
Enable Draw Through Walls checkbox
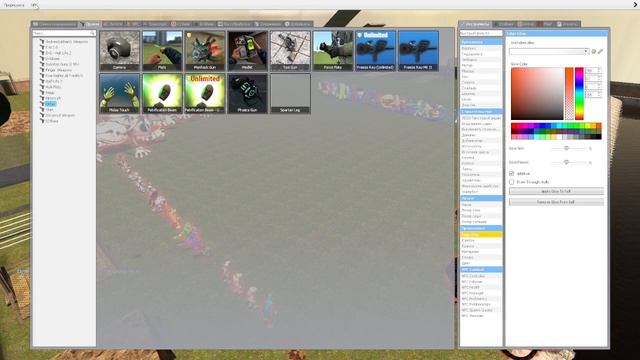coord(511,182)
